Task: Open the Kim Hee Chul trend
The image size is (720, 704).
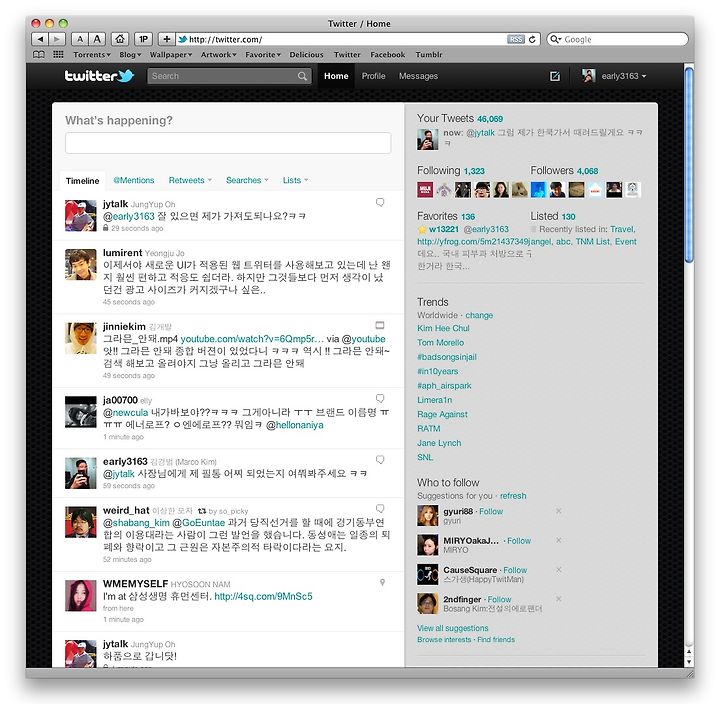Action: pyautogui.click(x=443, y=328)
